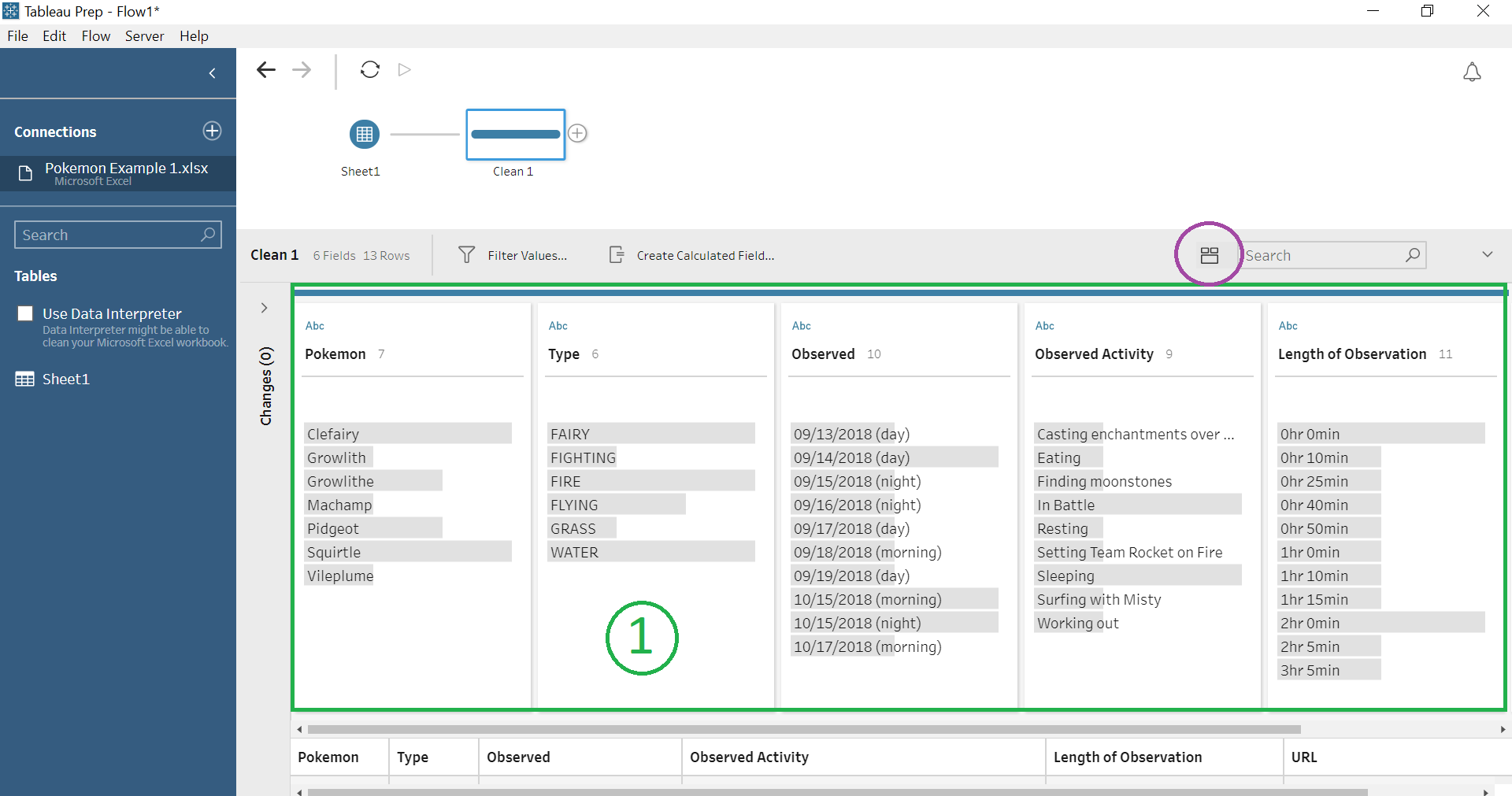Open Filter Values with the funnel icon
This screenshot has width=1512, height=796.
tap(466, 254)
